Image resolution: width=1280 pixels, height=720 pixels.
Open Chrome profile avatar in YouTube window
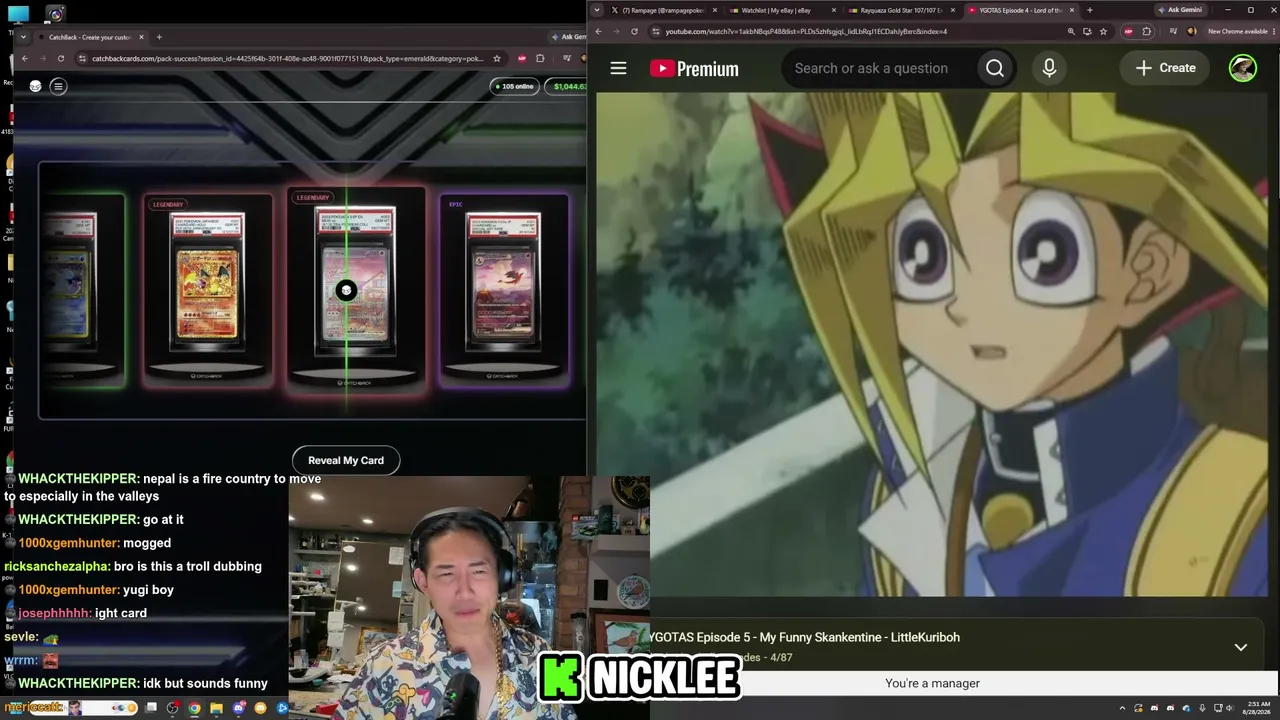pyautogui.click(x=1191, y=31)
